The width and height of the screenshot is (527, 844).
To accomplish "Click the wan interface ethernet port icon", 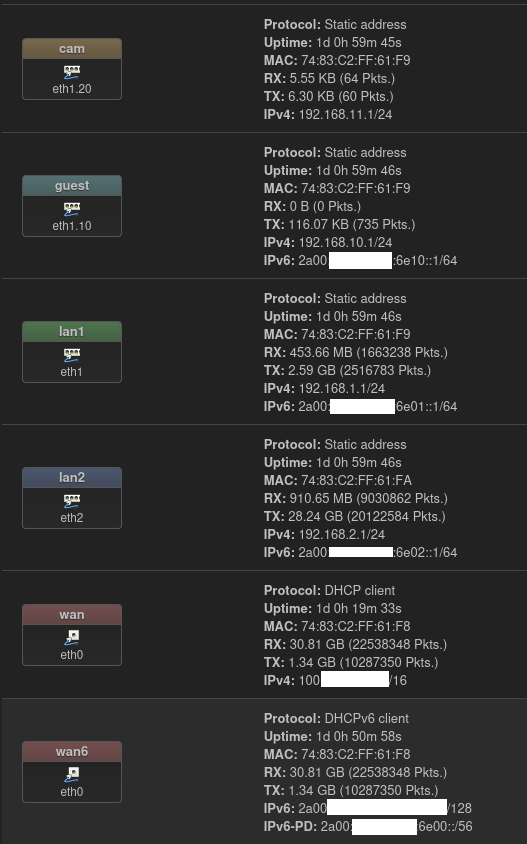I will (x=72, y=637).
